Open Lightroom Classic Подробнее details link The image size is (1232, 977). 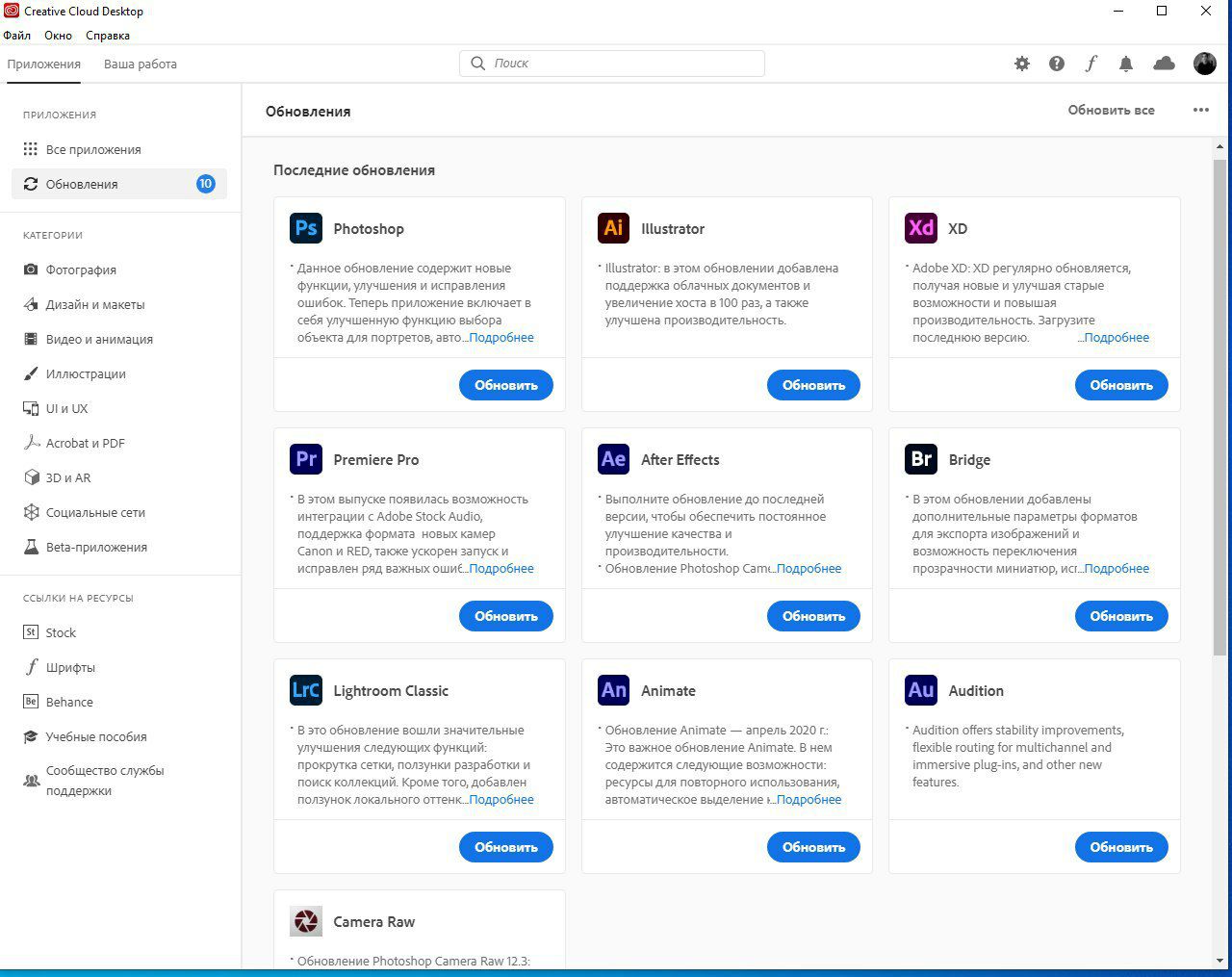tap(501, 800)
